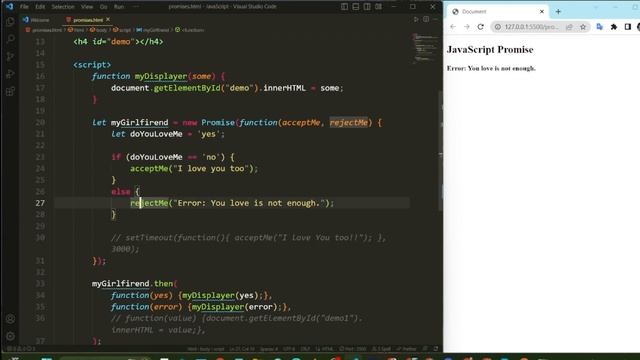Open the Selection menu
The width and height of the screenshot is (640, 360).
click(x=63, y=7)
